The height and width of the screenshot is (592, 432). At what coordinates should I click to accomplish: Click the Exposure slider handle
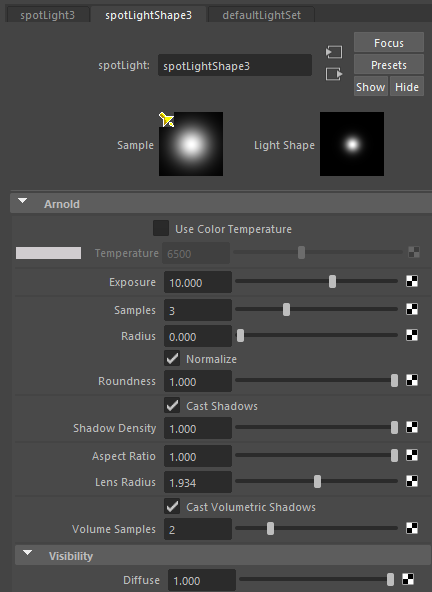332,281
